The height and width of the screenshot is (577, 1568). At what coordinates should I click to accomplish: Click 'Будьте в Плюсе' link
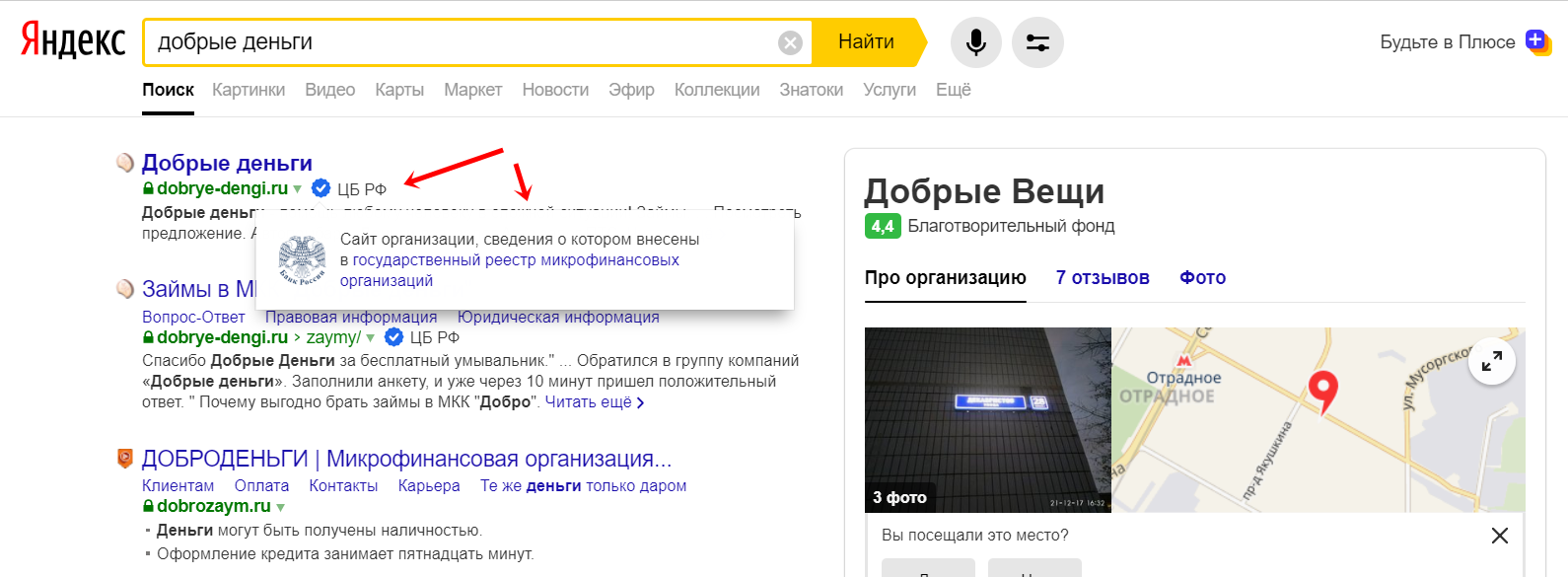point(1448,41)
